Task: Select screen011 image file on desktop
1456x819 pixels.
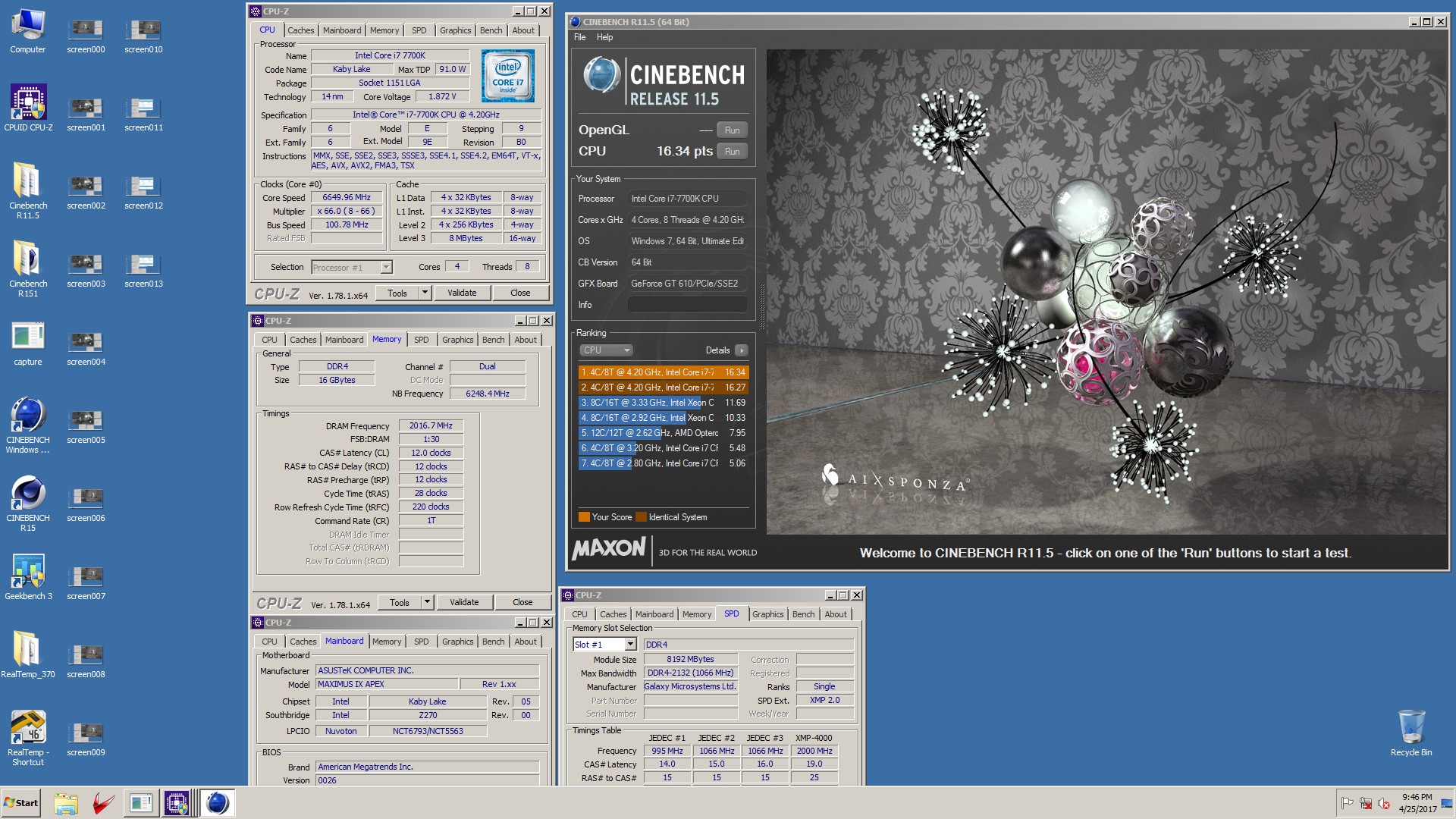Action: 143,115
